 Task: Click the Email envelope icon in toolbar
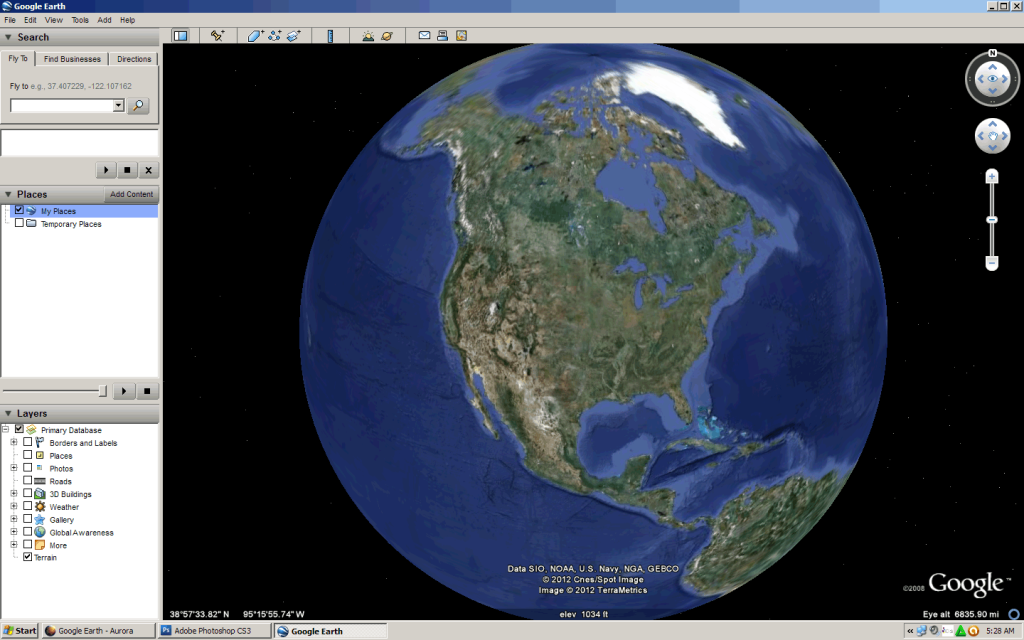[x=424, y=36]
